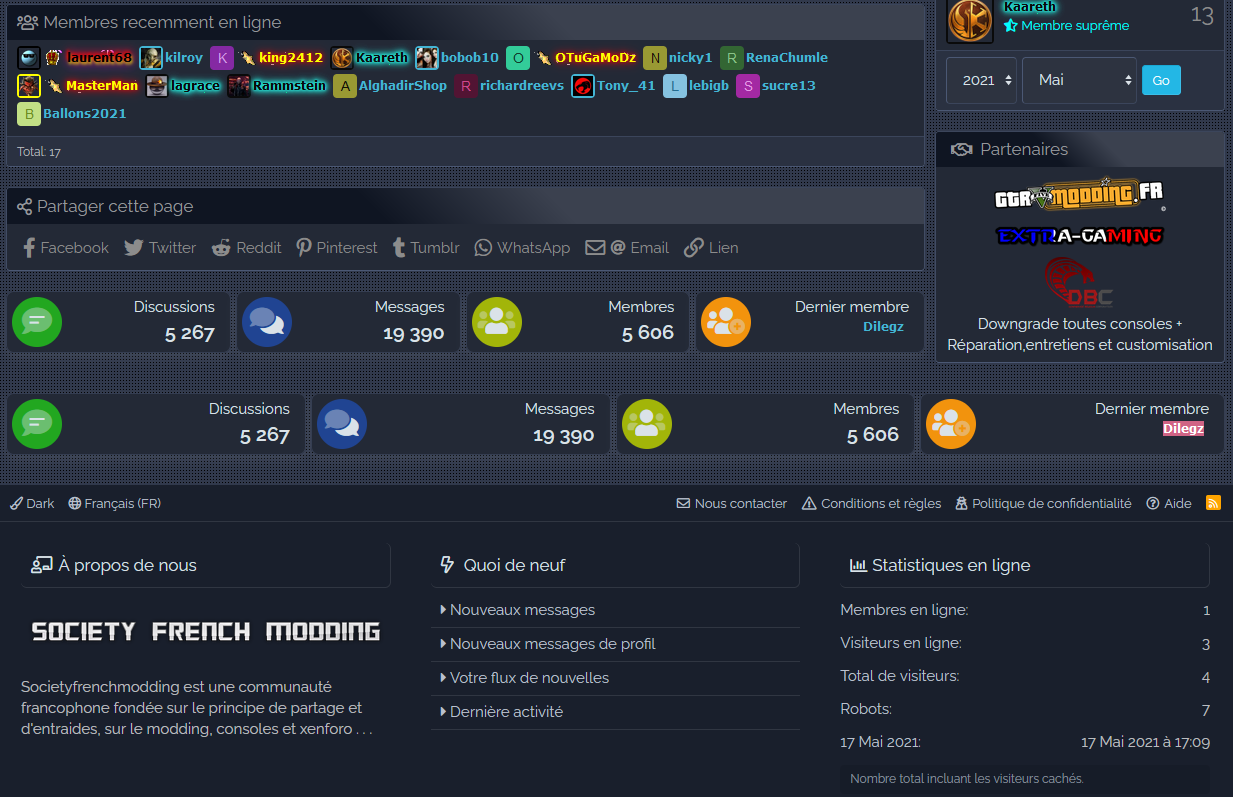The width and height of the screenshot is (1233, 797).
Task: Toggle the Dark style chooser
Action: [x=32, y=503]
